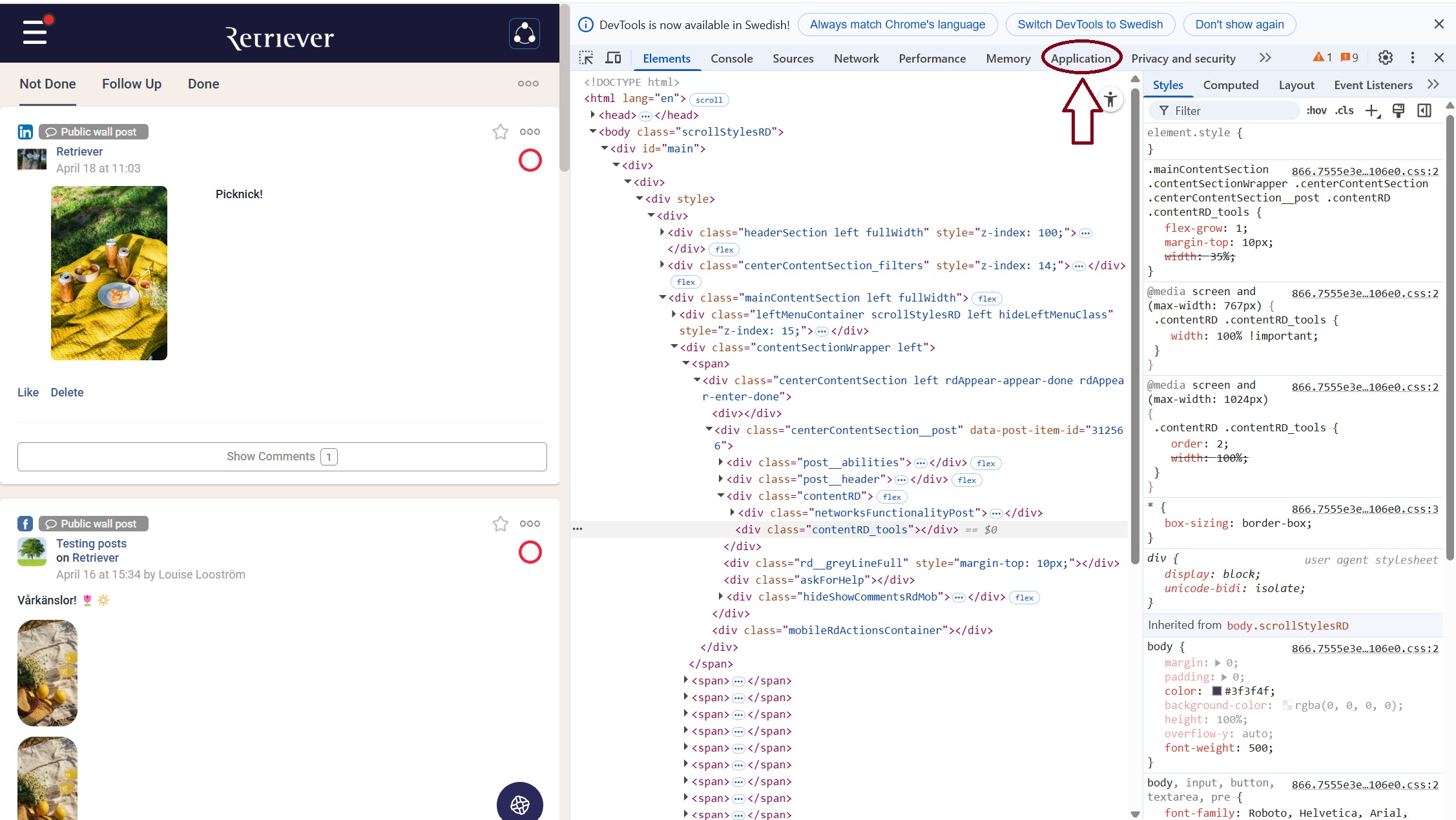1456x820 pixels.
Task: Click the network share icon in Retriever header
Action: (524, 34)
